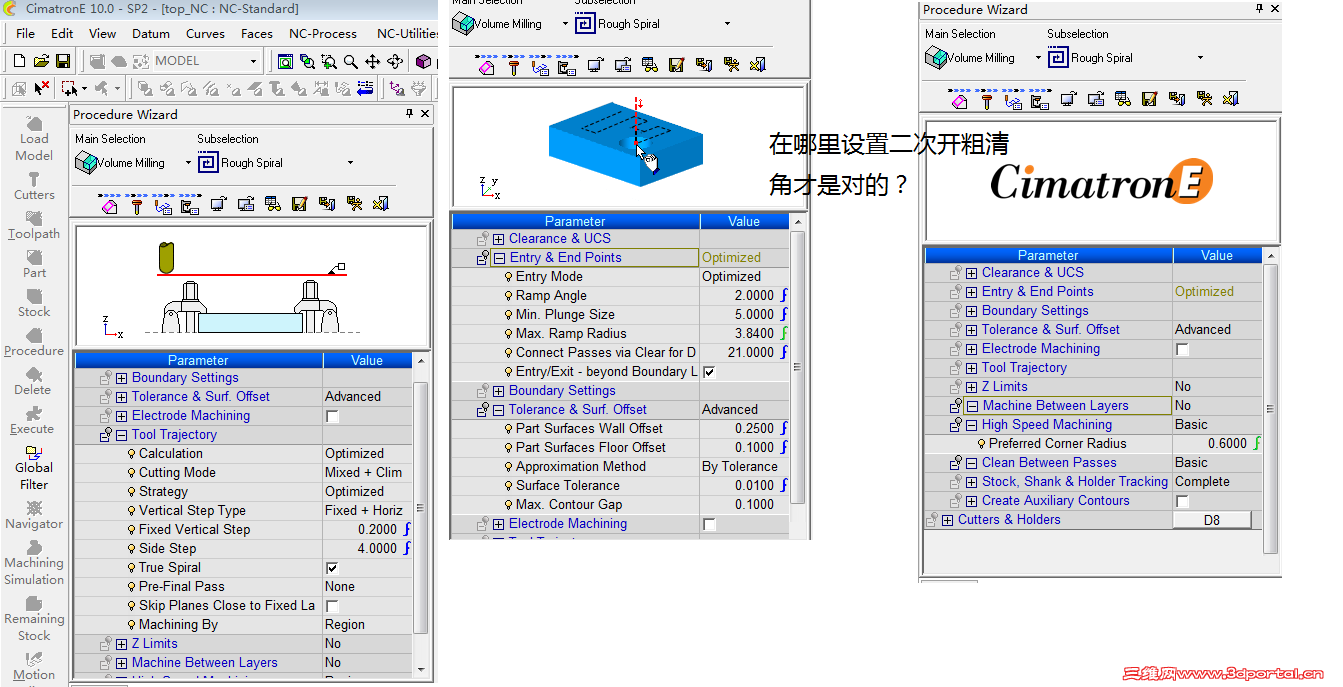The height and width of the screenshot is (687, 1343).
Task: Select the Pan four-arrow icon
Action: coord(372,61)
